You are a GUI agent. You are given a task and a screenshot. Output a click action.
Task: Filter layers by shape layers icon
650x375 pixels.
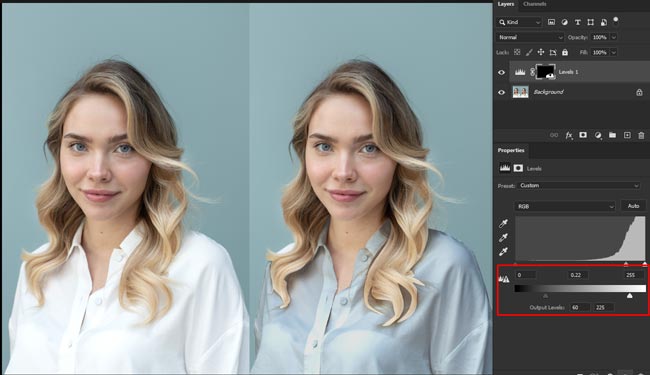[x=591, y=22]
